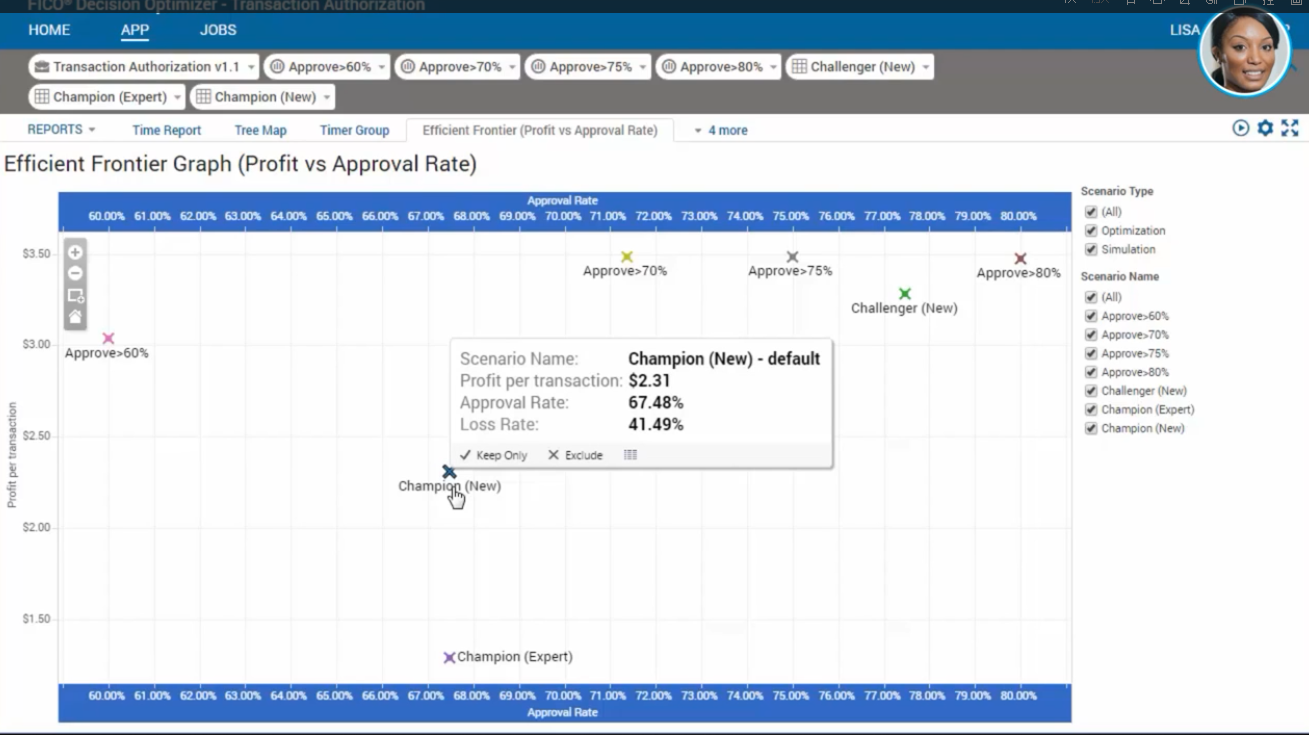This screenshot has width=1309, height=735.
Task: Click Exclude in tooltip
Action: 575,455
